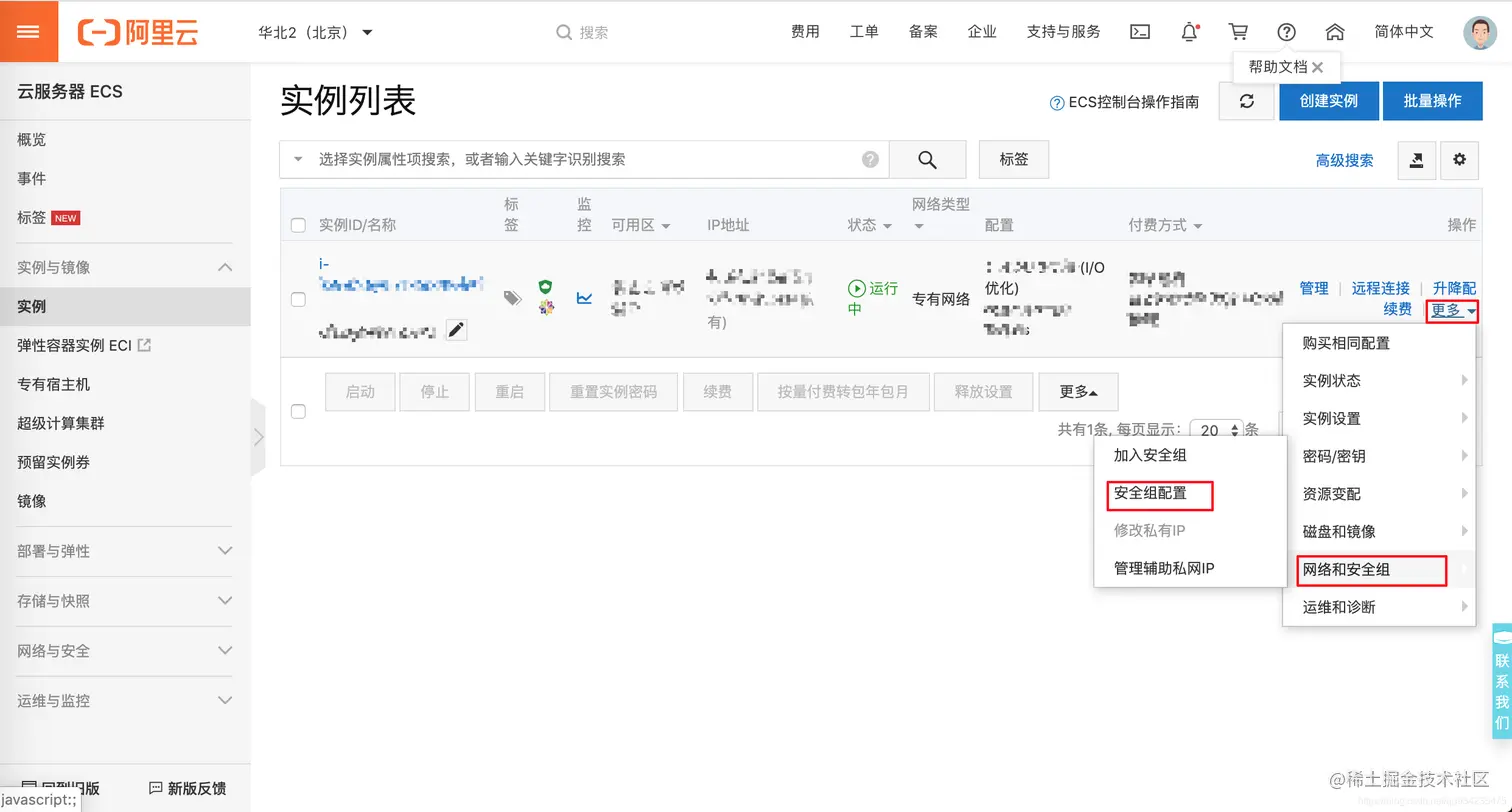Expand the 部署与弹性 sidebar section
Viewport: 1512px width, 812px height.
click(x=225, y=551)
